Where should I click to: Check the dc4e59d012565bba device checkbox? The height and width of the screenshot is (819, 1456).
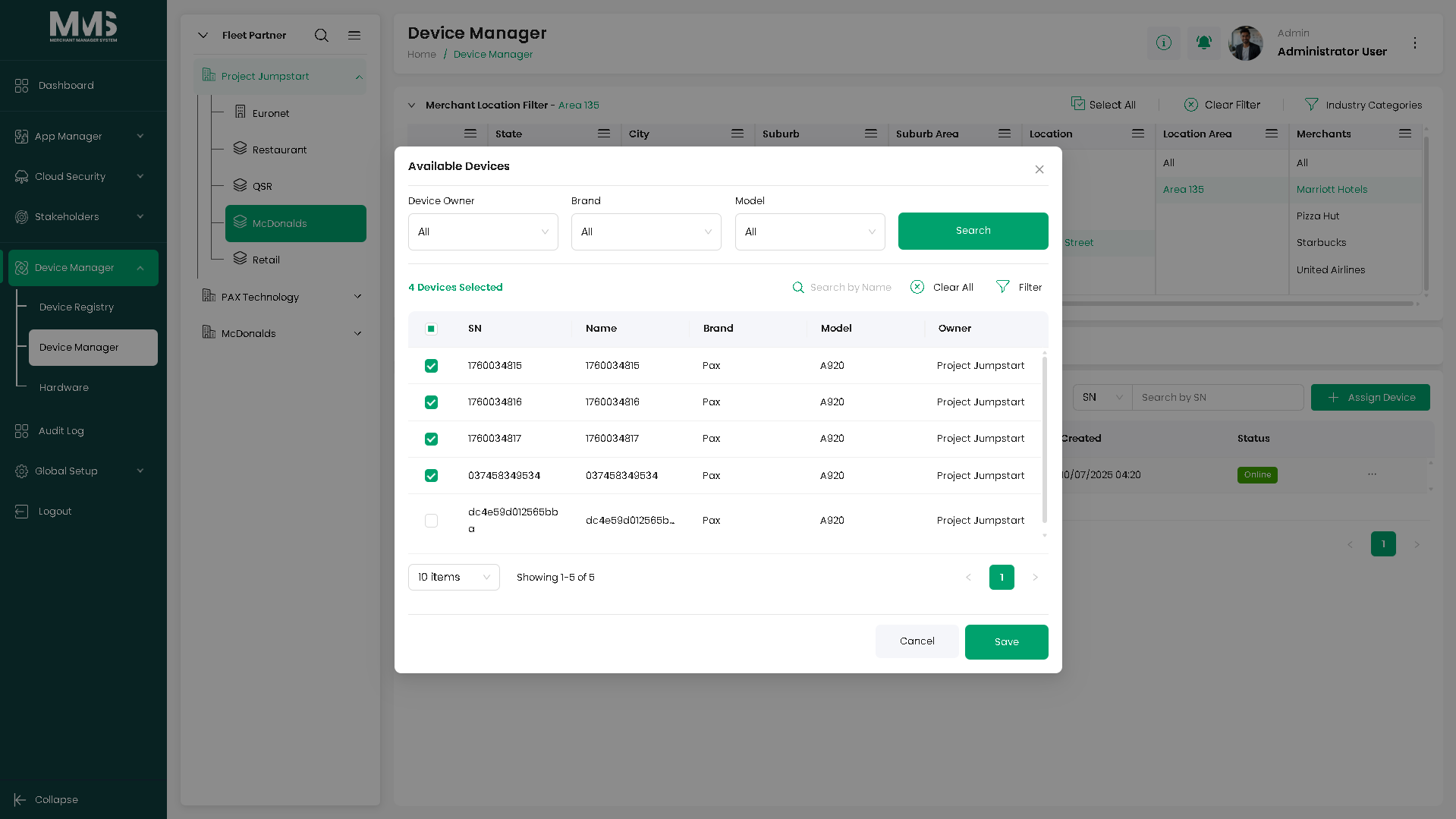point(431,521)
